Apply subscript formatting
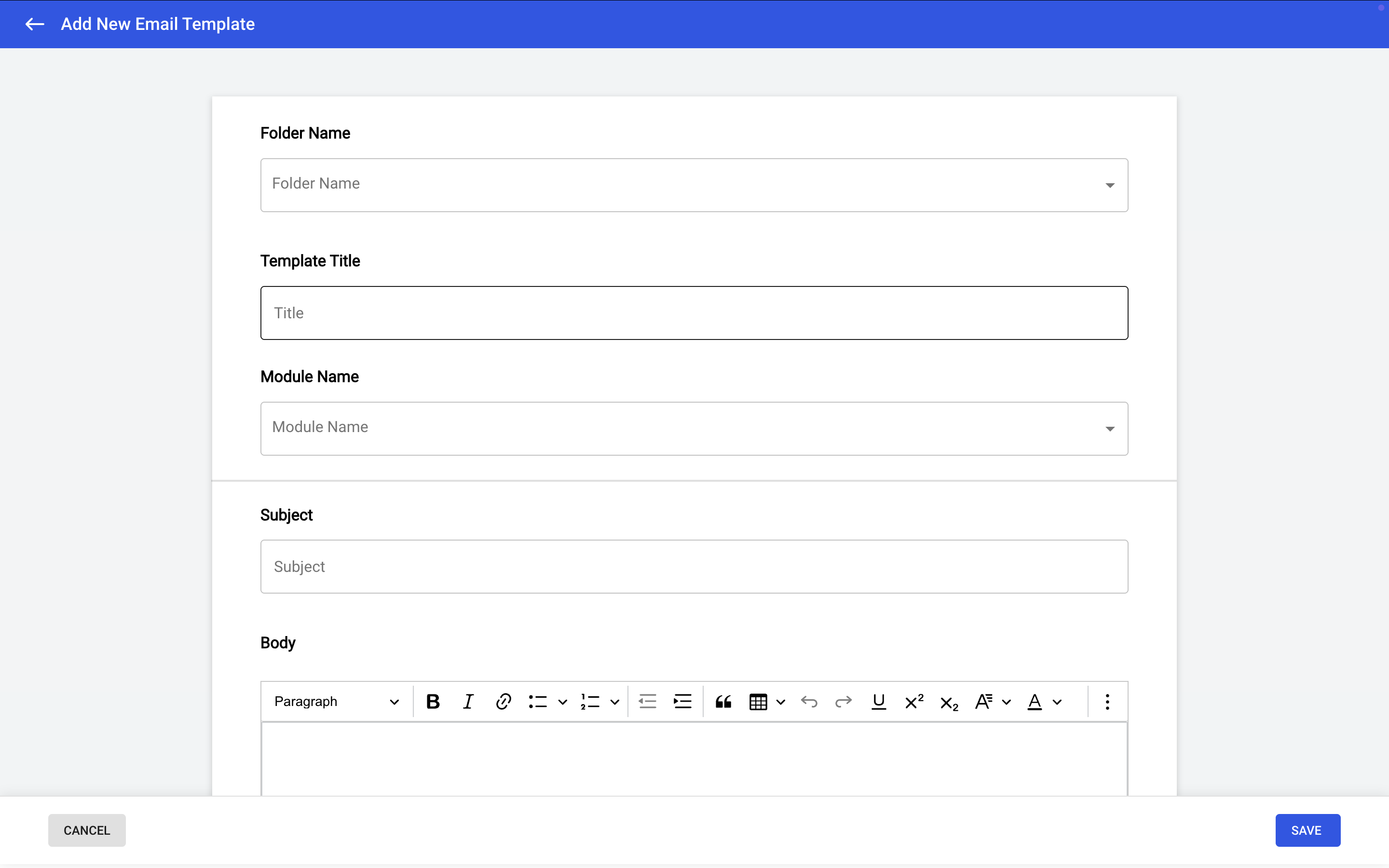The width and height of the screenshot is (1389, 868). (949, 703)
